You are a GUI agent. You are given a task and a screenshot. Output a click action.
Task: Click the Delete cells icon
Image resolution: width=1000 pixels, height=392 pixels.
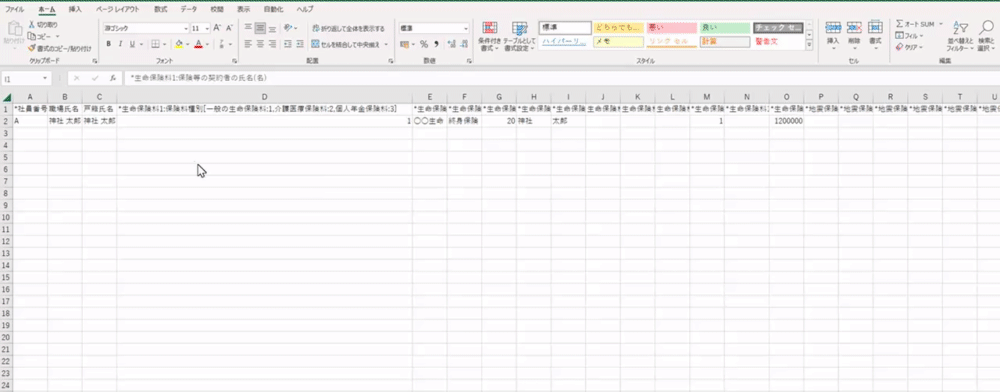click(x=854, y=27)
